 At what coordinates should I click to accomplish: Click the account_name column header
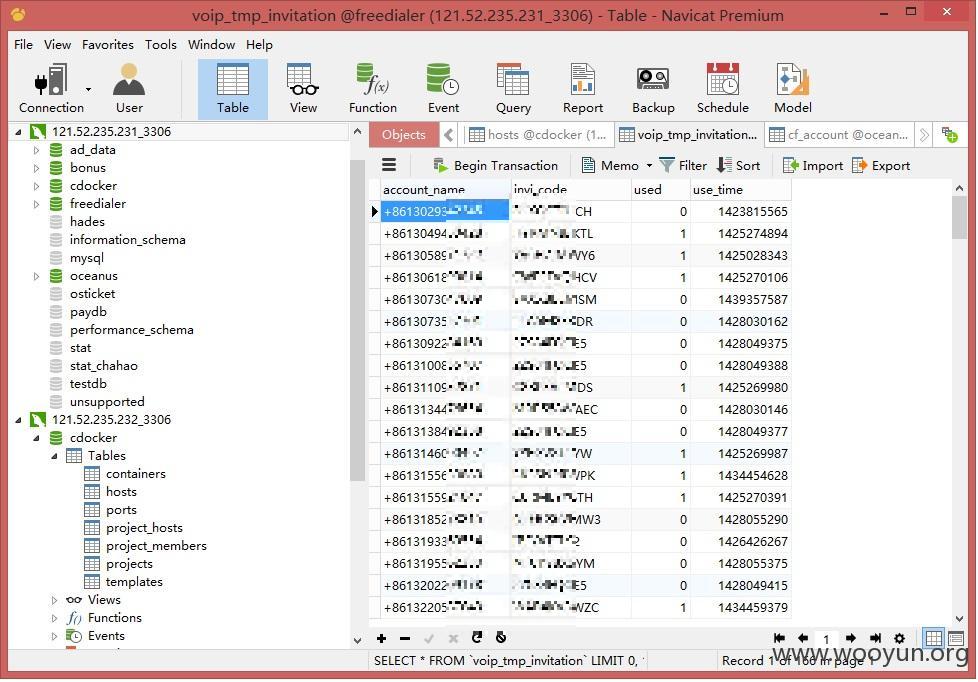[445, 189]
